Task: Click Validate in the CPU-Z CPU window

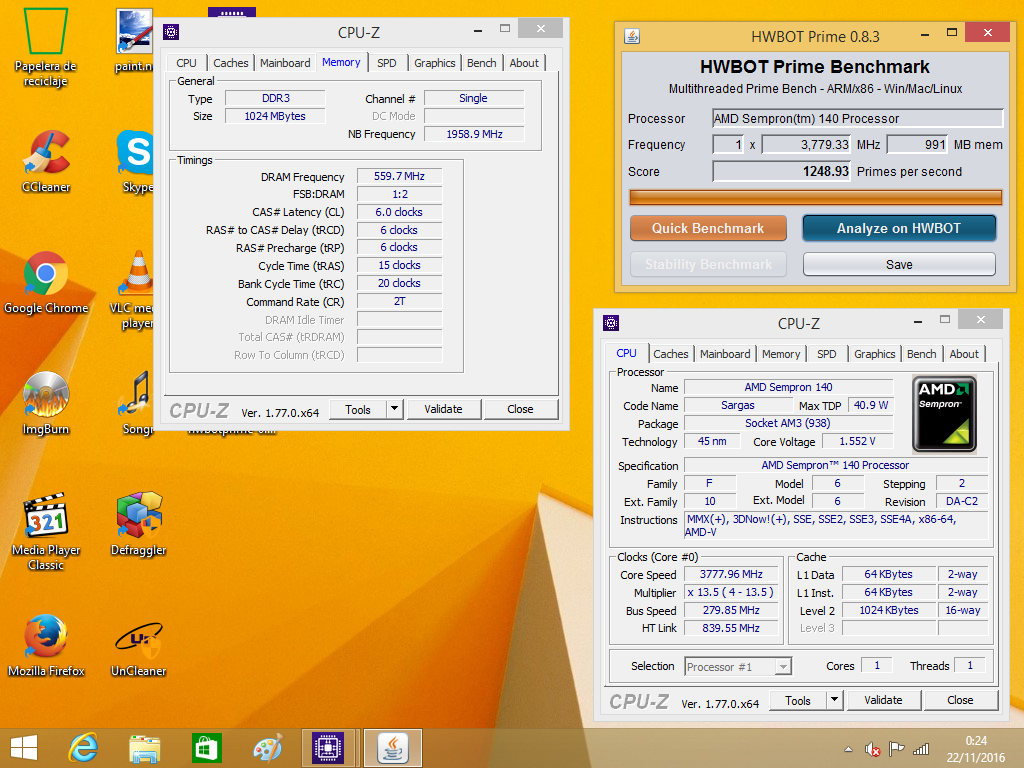Action: tap(883, 700)
